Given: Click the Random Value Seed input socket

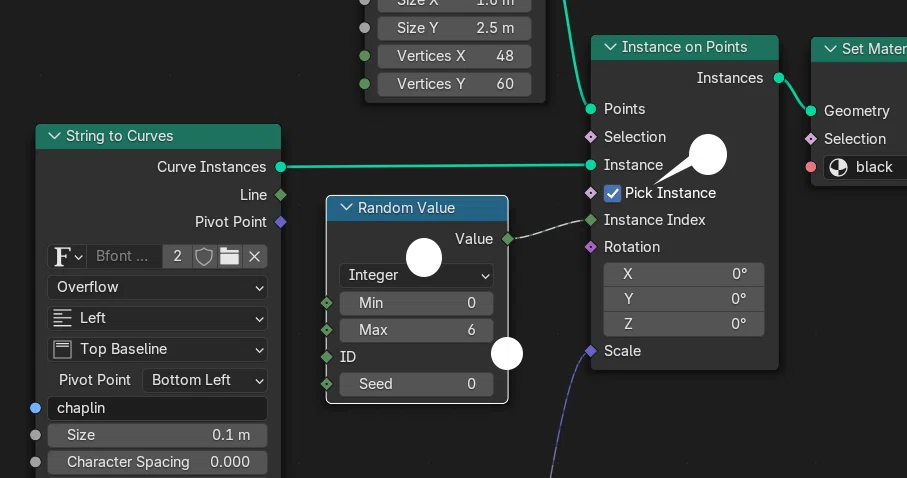Looking at the screenshot, I should click(x=326, y=384).
